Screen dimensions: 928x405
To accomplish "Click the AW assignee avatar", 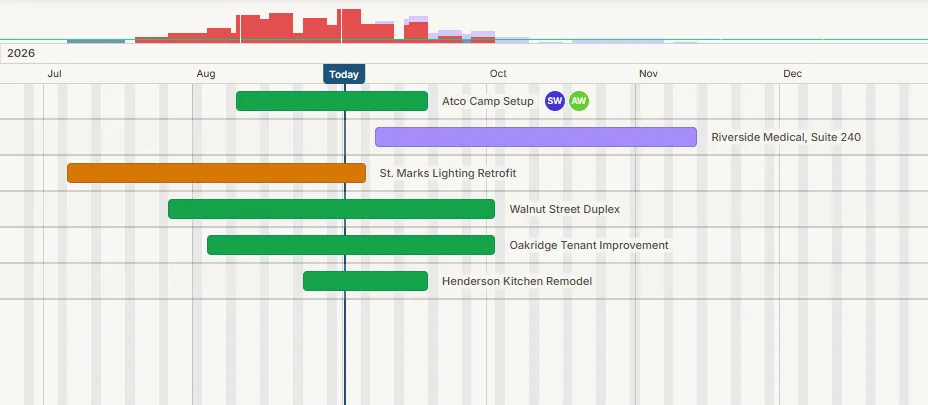I will pos(579,101).
